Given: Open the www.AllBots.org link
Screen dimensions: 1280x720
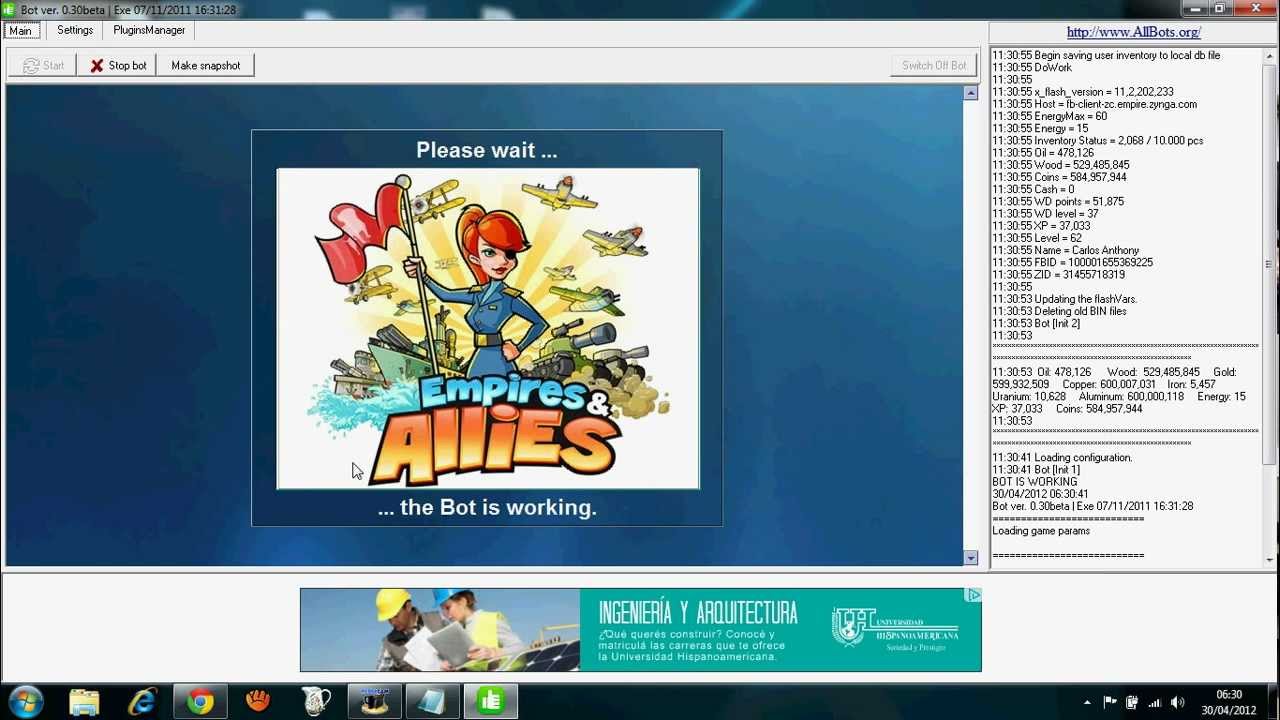Looking at the screenshot, I should pos(1134,32).
